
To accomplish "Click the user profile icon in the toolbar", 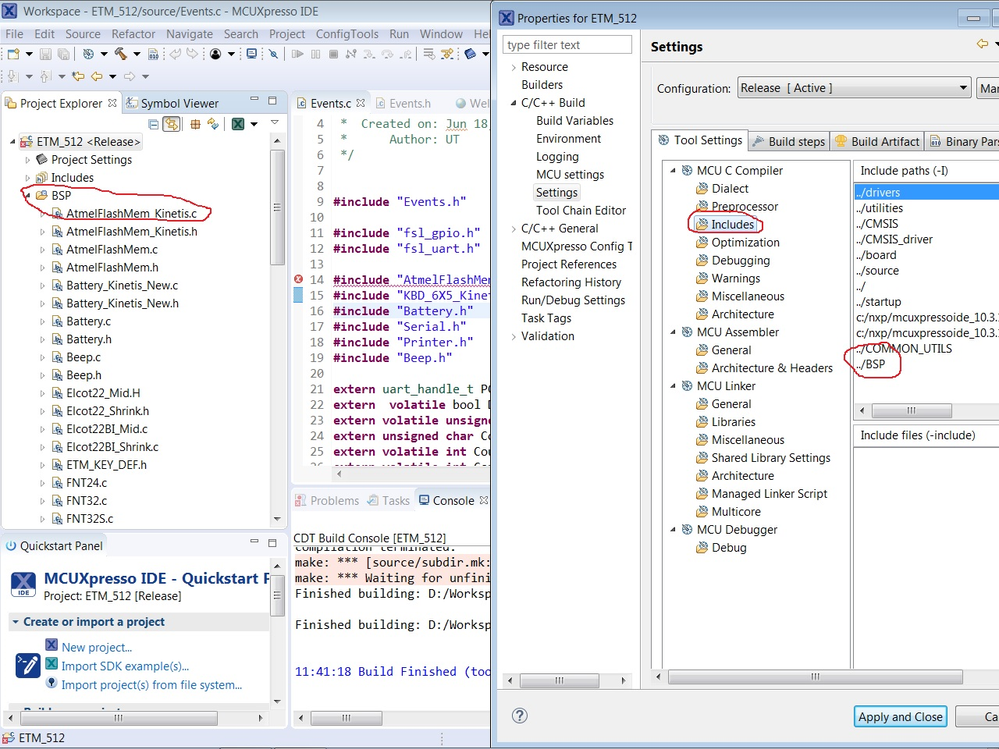I will [215, 54].
